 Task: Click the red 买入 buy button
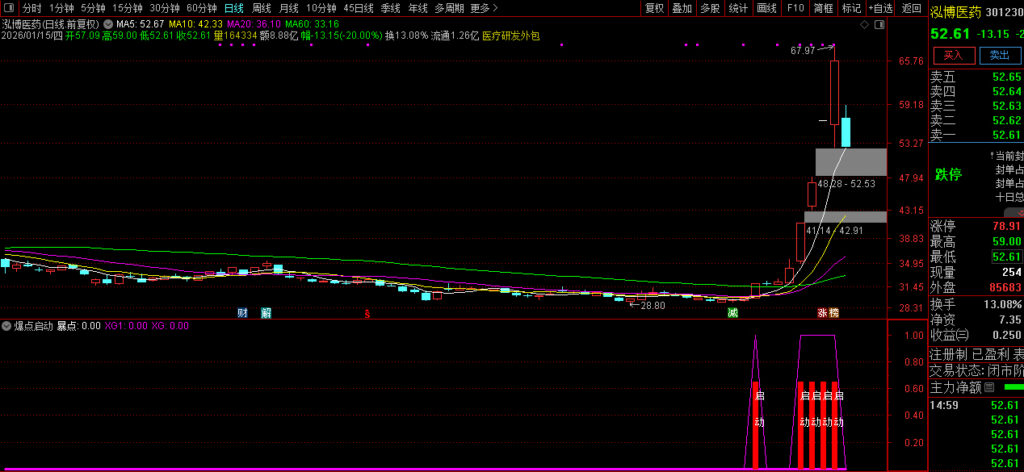pyautogui.click(x=953, y=55)
